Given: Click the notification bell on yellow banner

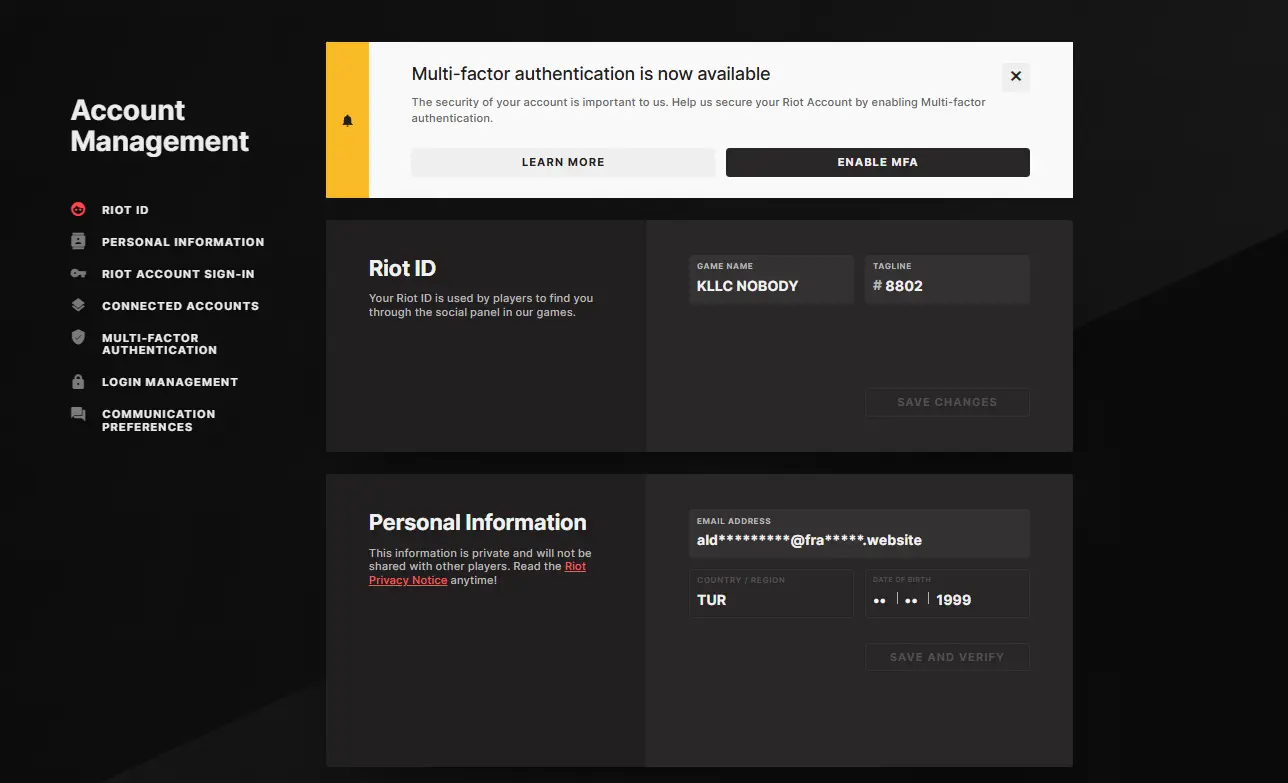Looking at the screenshot, I should click(x=348, y=121).
